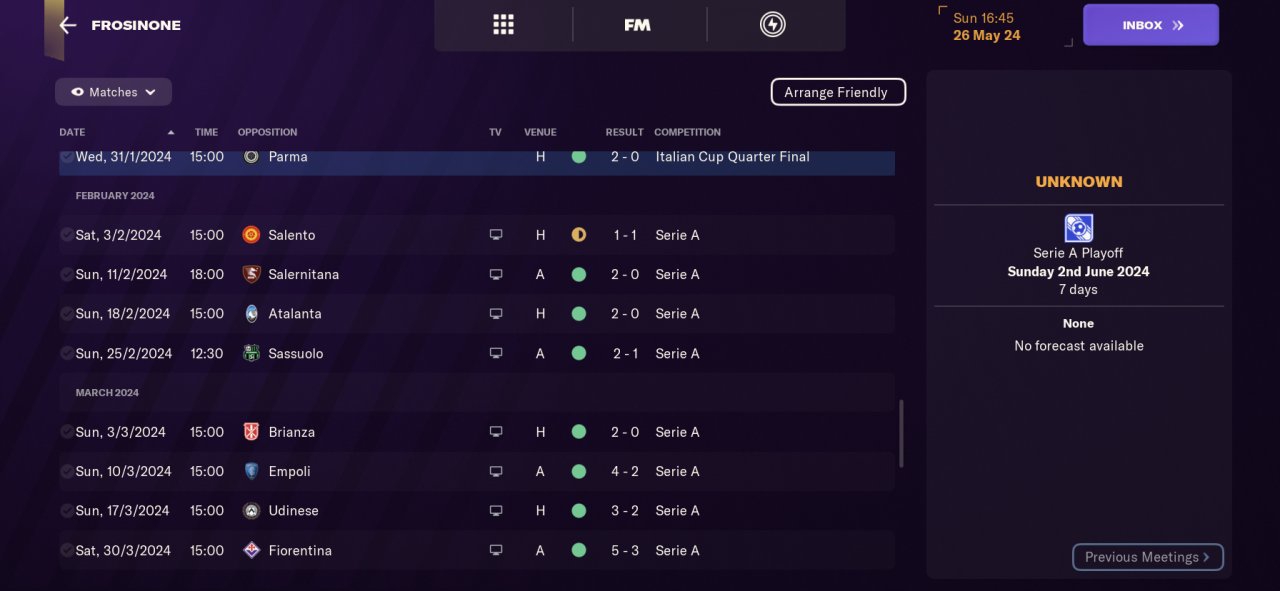This screenshot has width=1280, height=591.
Task: Click the fixtures list scrollbar
Action: click(x=901, y=433)
